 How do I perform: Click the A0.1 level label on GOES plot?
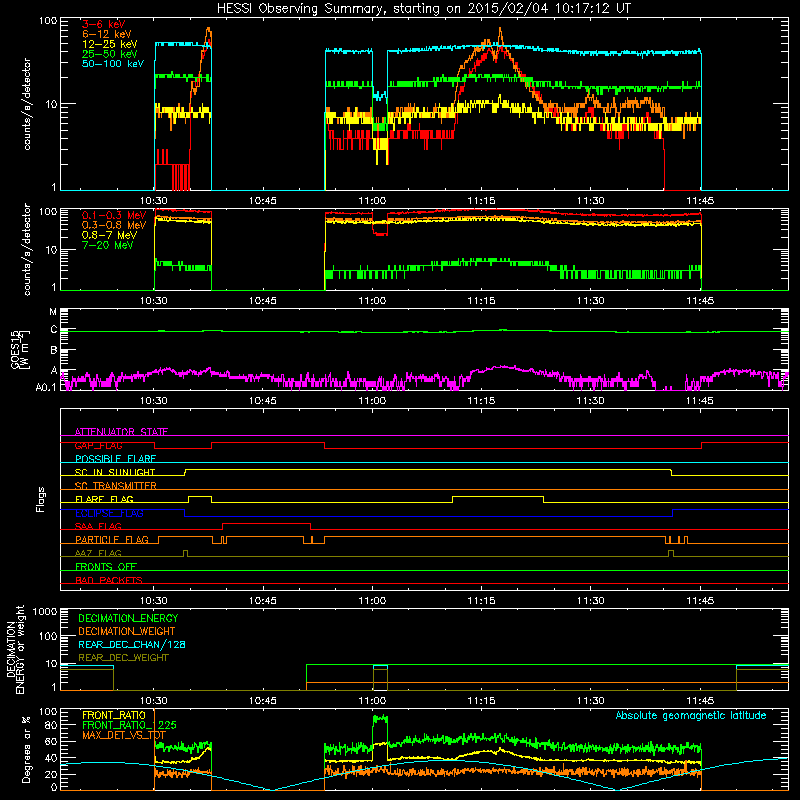pos(45,387)
